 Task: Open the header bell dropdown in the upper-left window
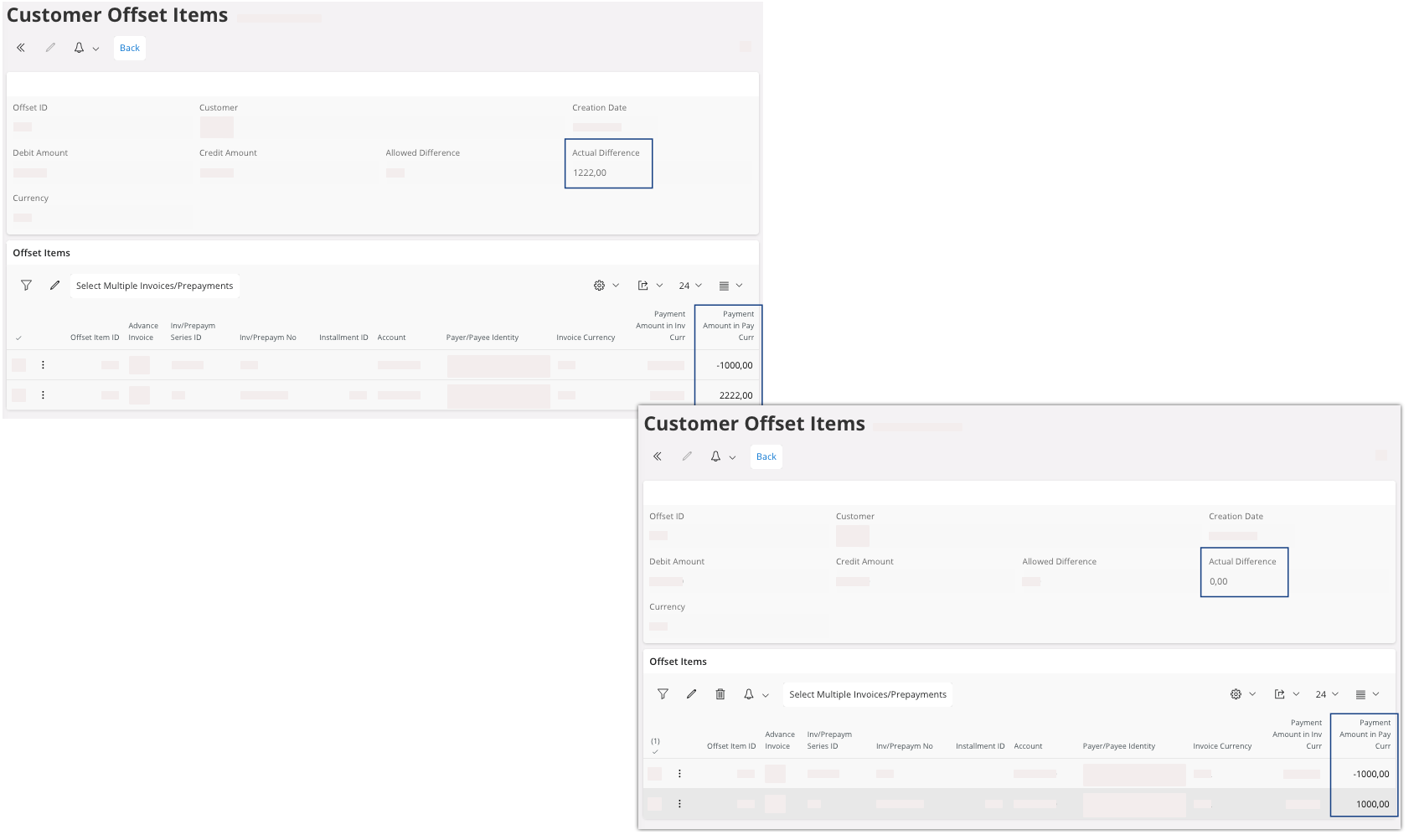click(85, 48)
